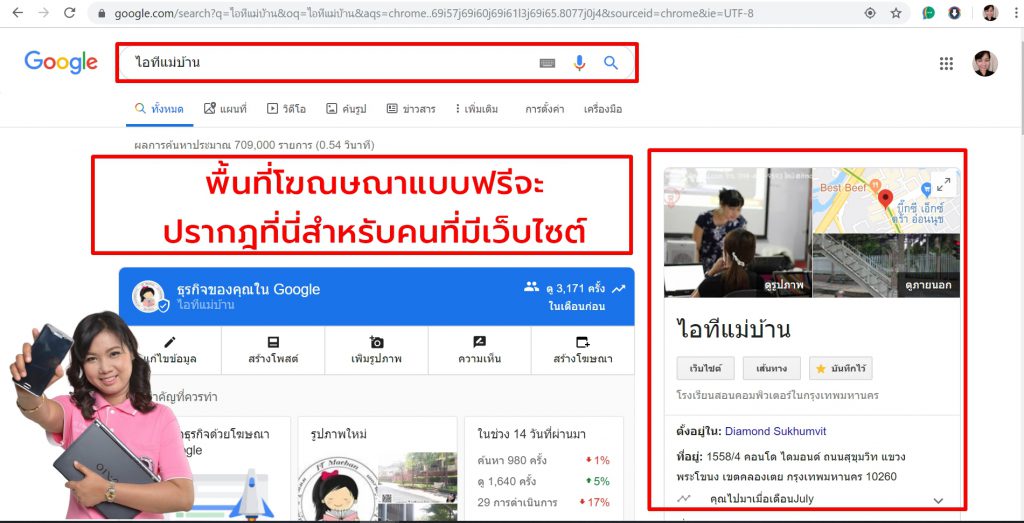Open the ดูรูปภาพ photos thumbnail
Viewport: 1024px width, 523px height.
[738, 232]
